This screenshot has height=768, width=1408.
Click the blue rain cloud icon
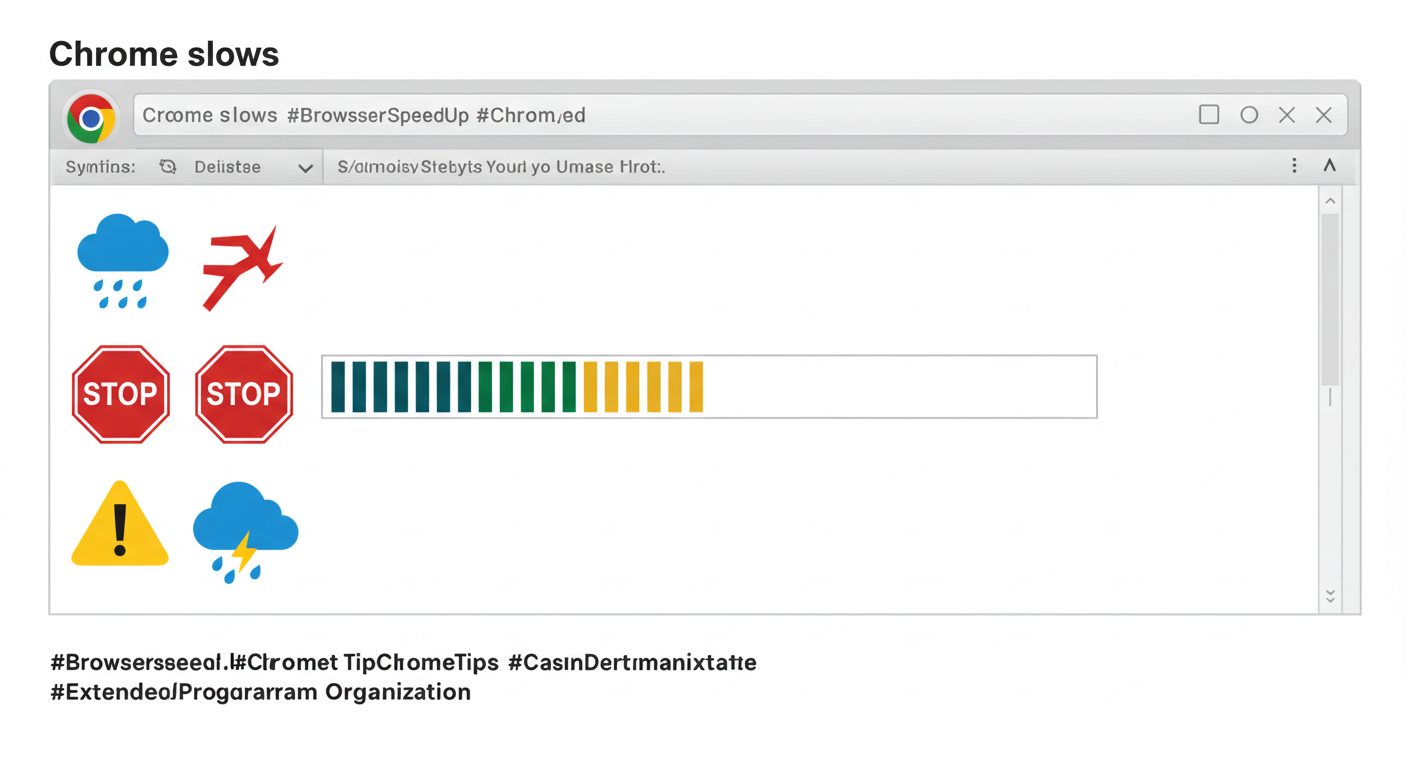[122, 261]
